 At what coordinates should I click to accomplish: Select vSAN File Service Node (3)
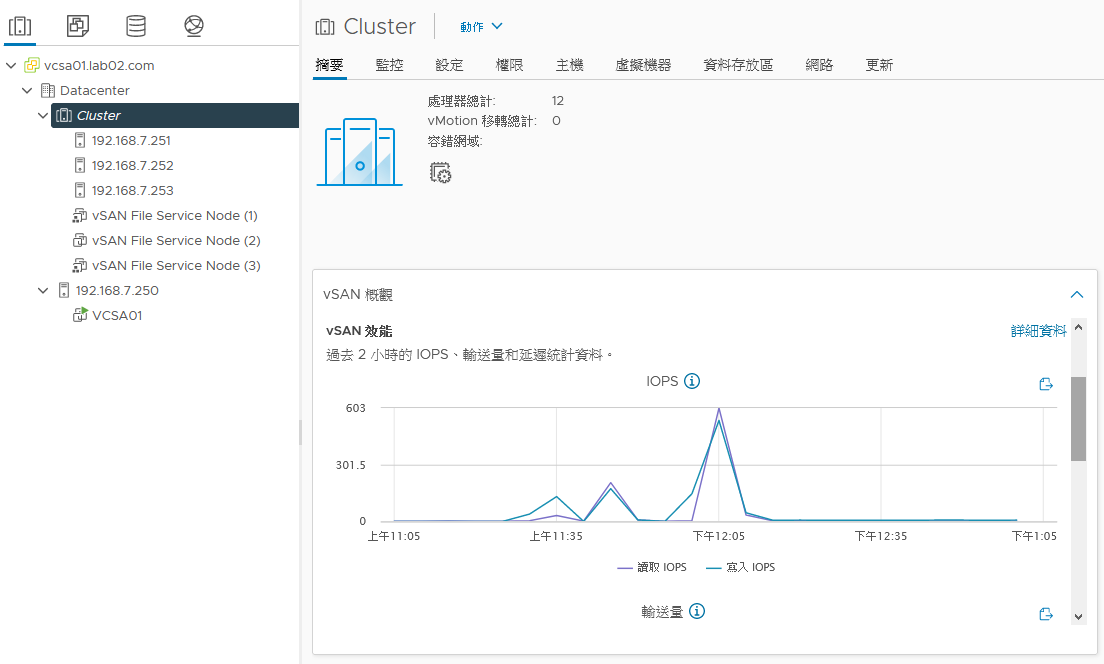pos(176,265)
